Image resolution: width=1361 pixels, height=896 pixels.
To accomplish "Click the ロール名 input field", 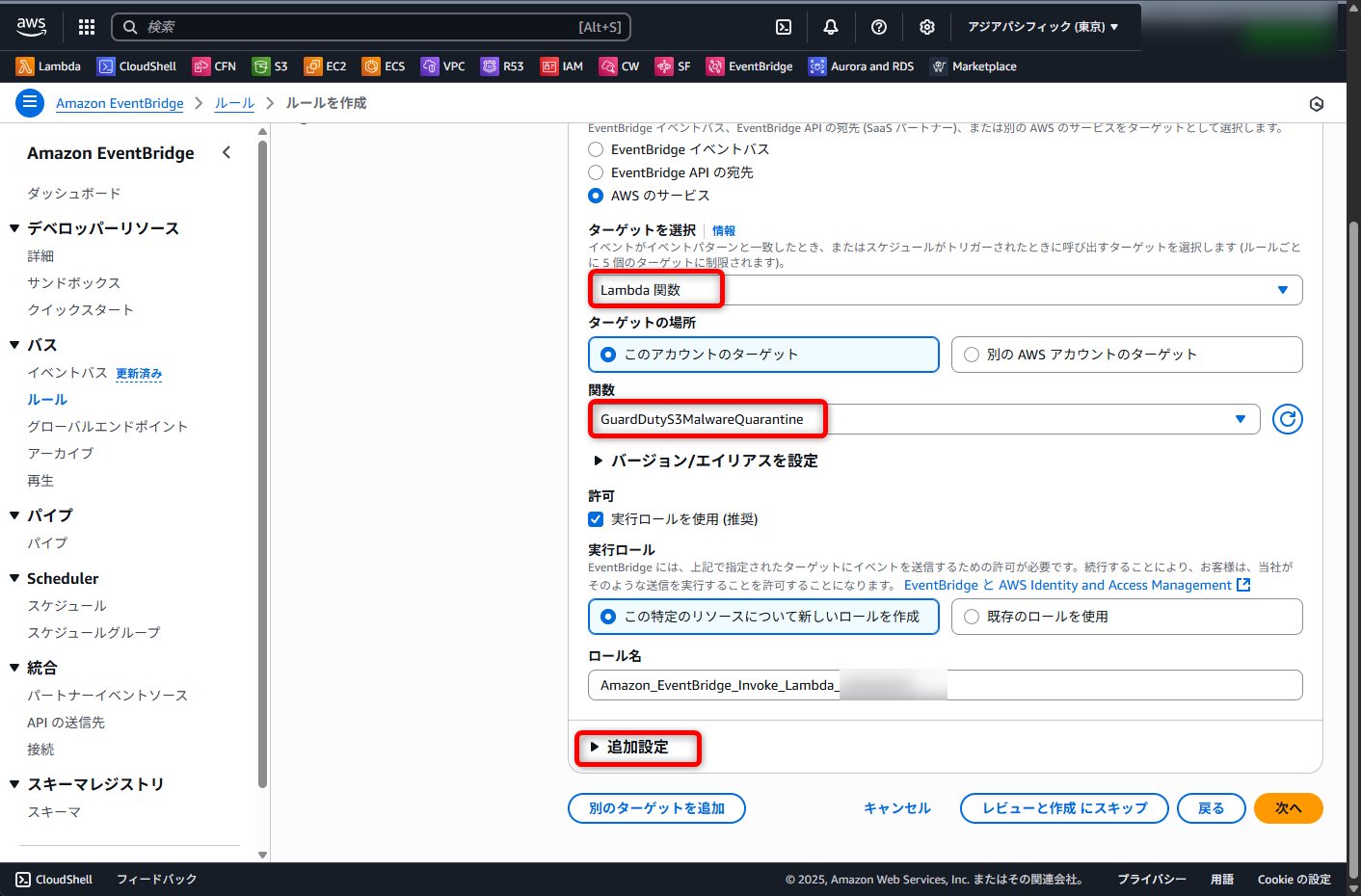I will click(x=946, y=685).
